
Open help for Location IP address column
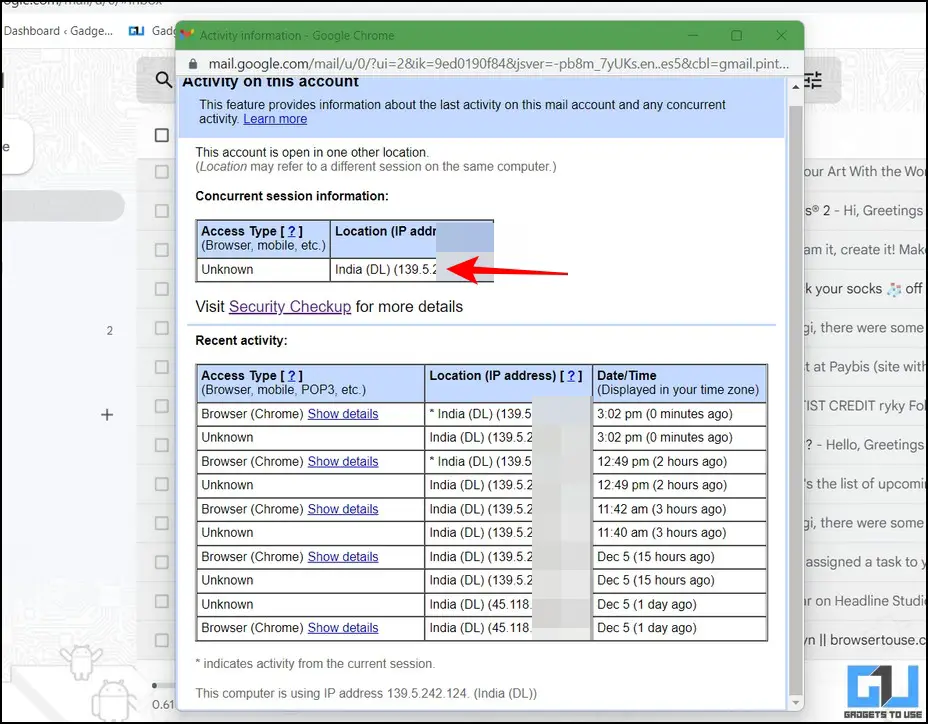tap(571, 376)
